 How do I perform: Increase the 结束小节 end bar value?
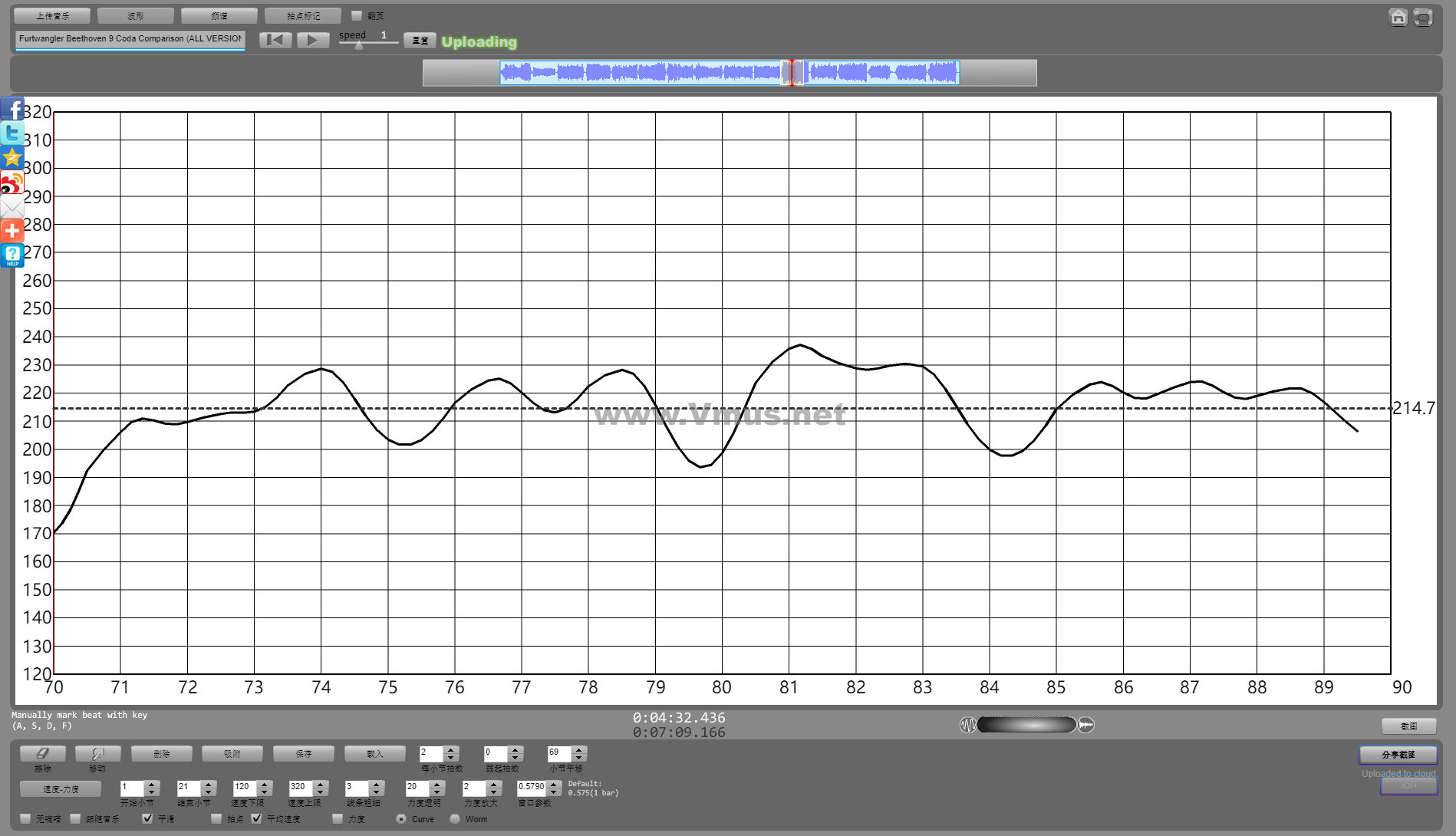tap(208, 784)
